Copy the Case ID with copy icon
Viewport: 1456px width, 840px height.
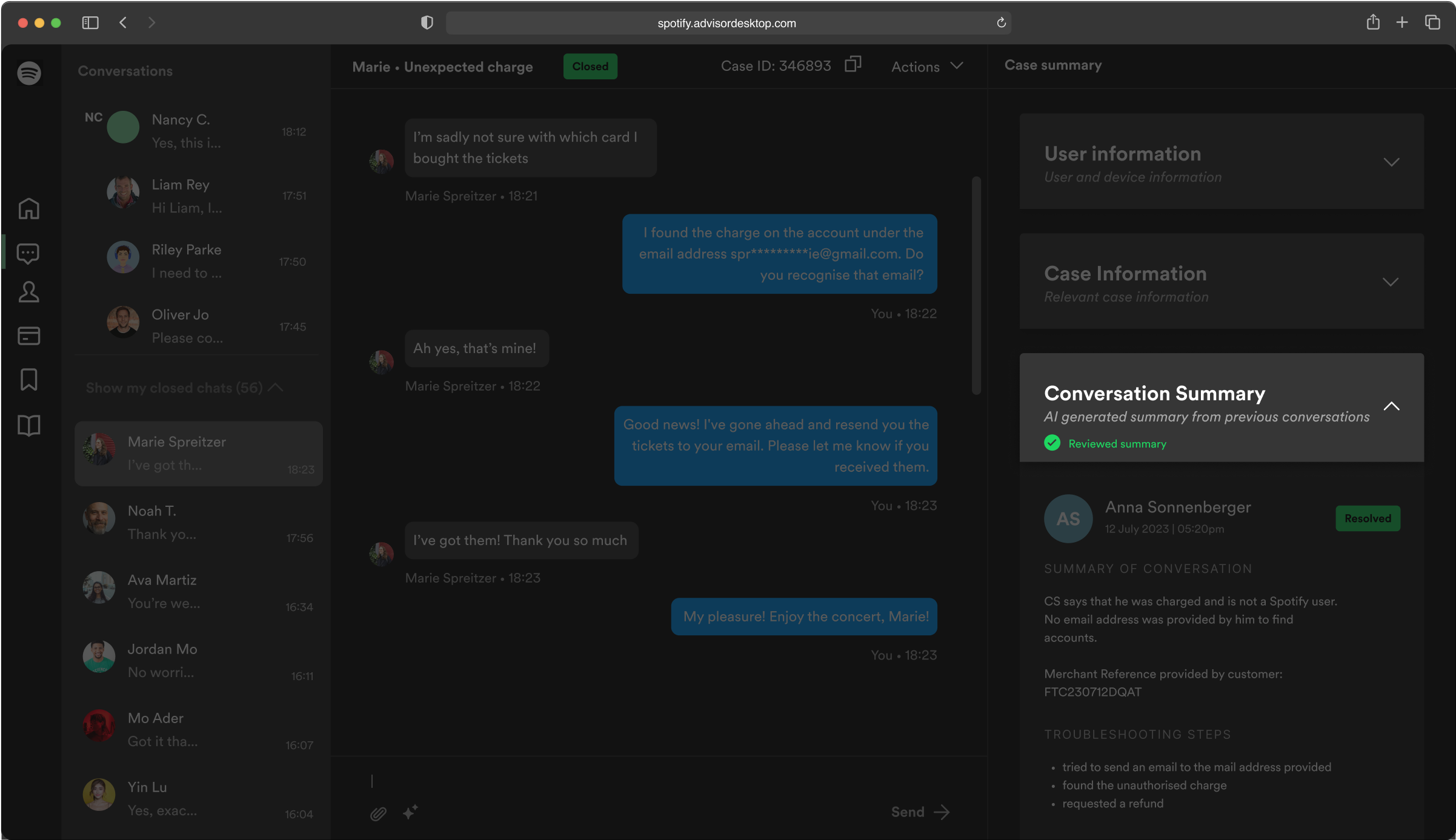(853, 64)
